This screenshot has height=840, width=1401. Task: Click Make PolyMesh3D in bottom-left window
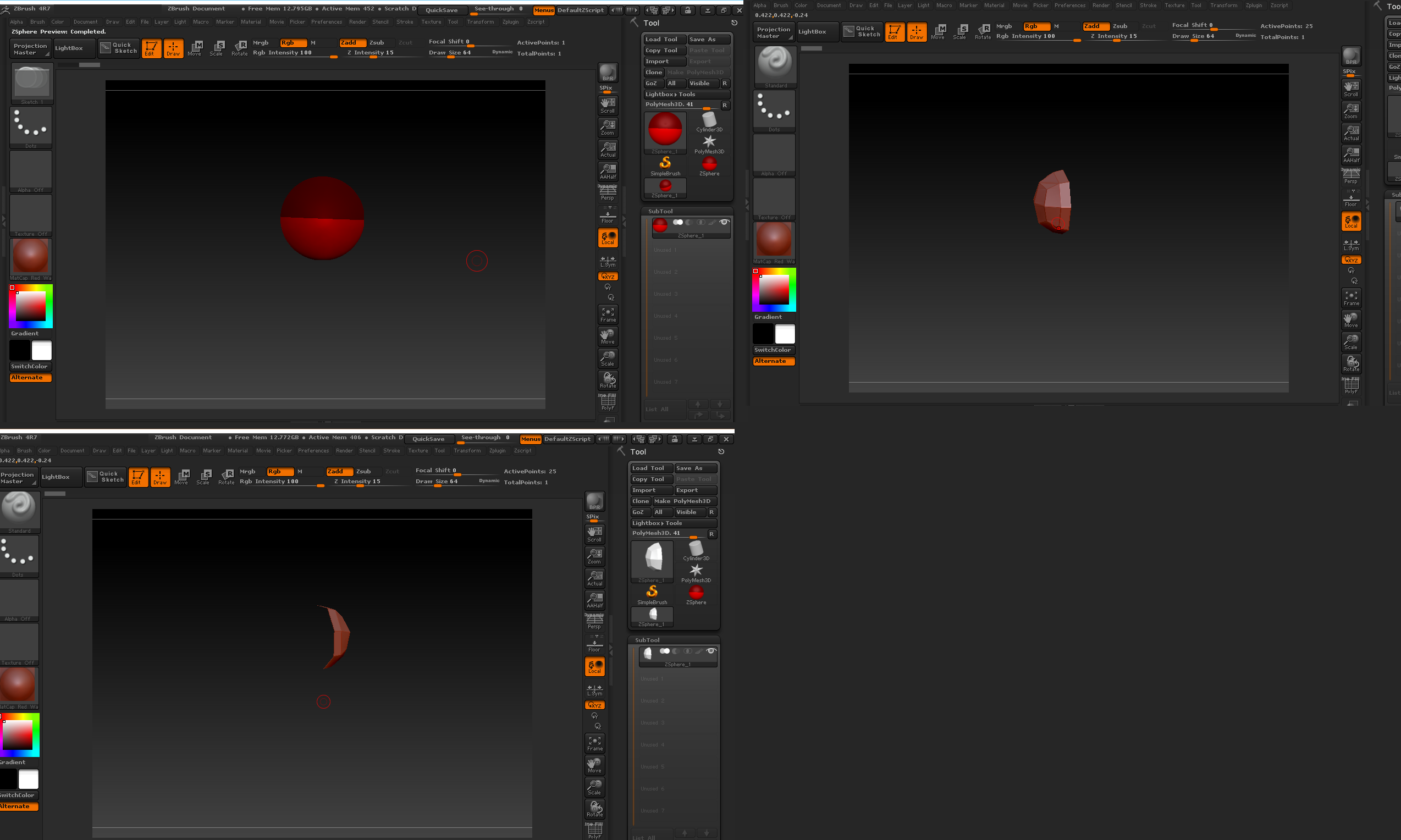click(685, 501)
